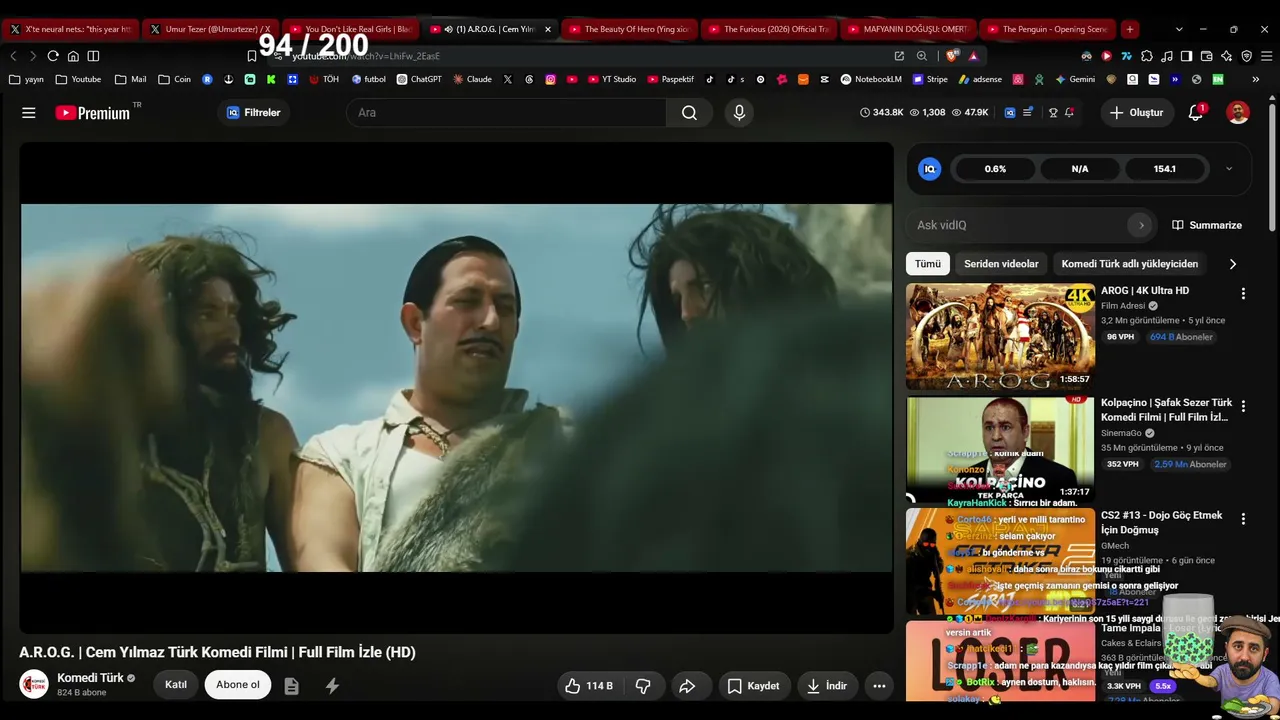The width and height of the screenshot is (1280, 720).
Task: Open options for CS2 #13 video
Action: (1243, 519)
